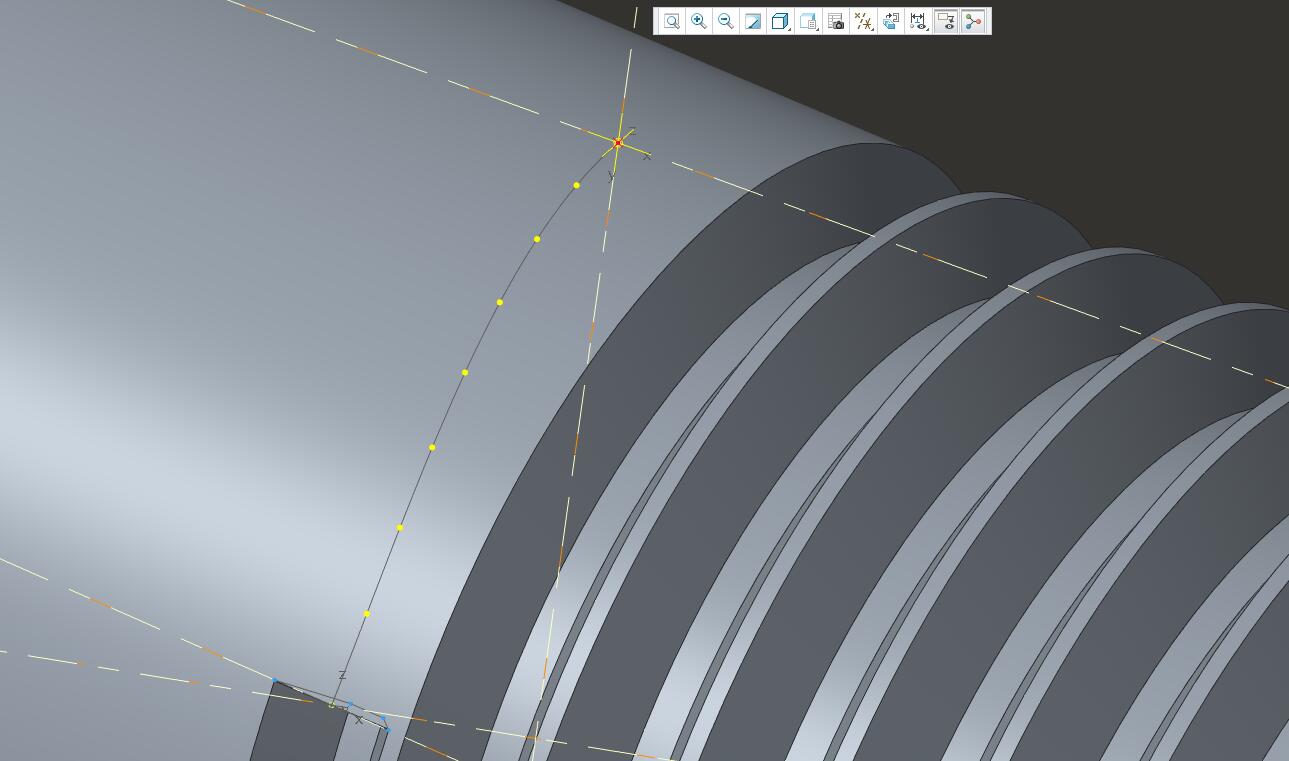
Task: Select the Zoom In tool
Action: [699, 21]
